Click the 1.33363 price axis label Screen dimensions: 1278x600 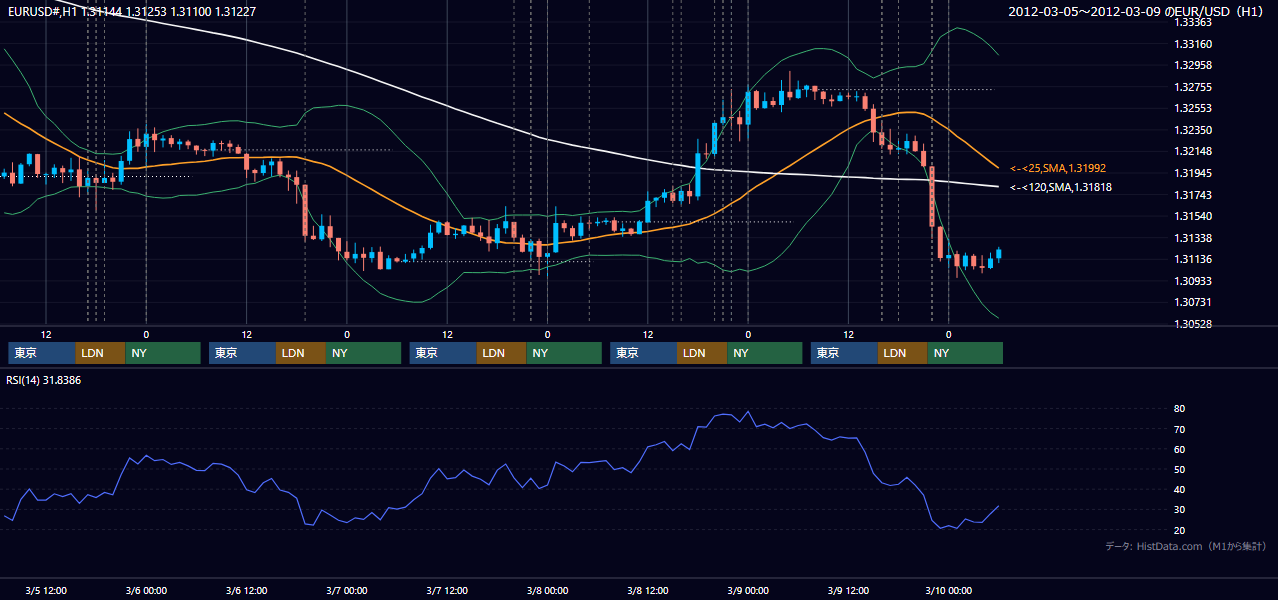pyautogui.click(x=1193, y=22)
